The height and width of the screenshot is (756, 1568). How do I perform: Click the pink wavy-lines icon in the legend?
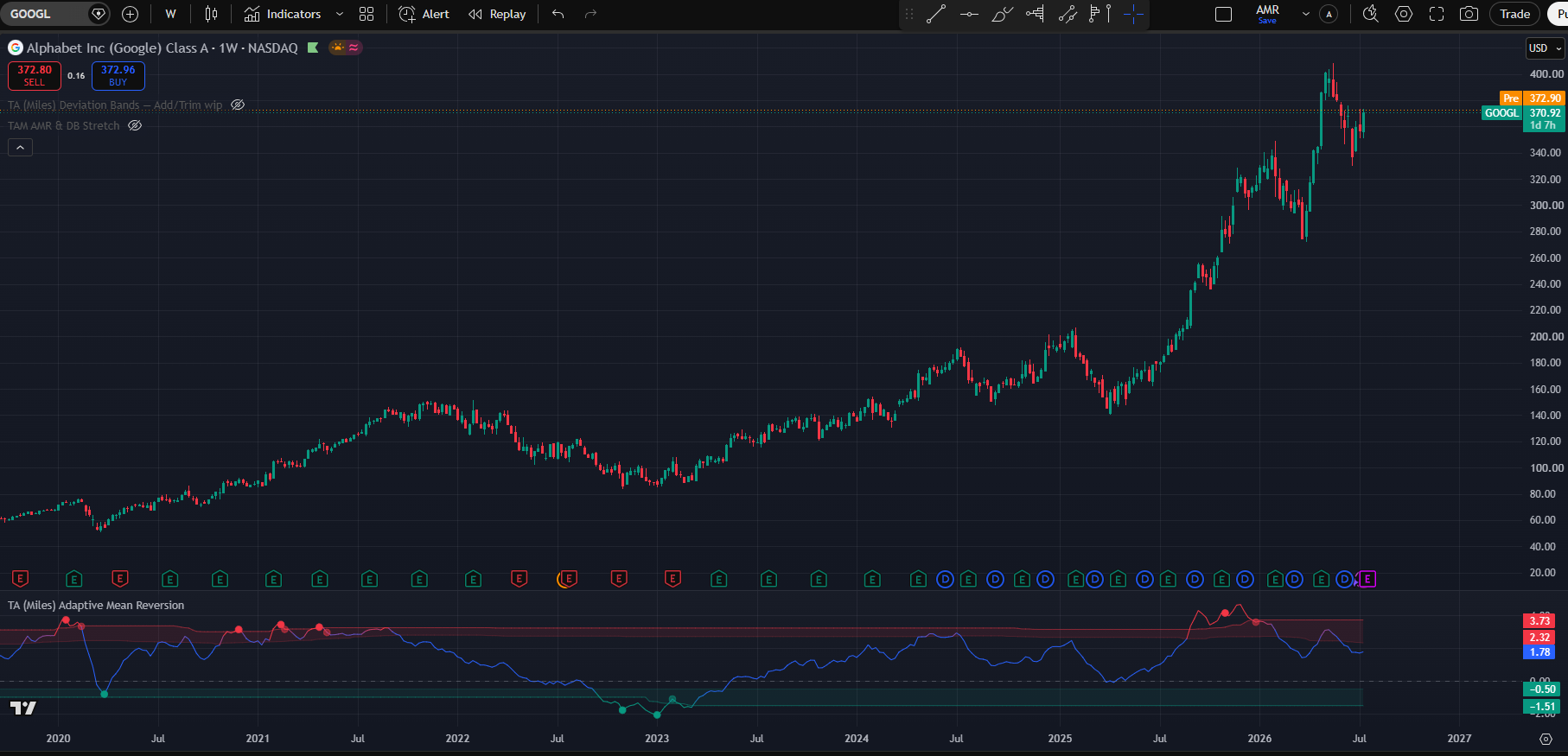click(x=354, y=48)
